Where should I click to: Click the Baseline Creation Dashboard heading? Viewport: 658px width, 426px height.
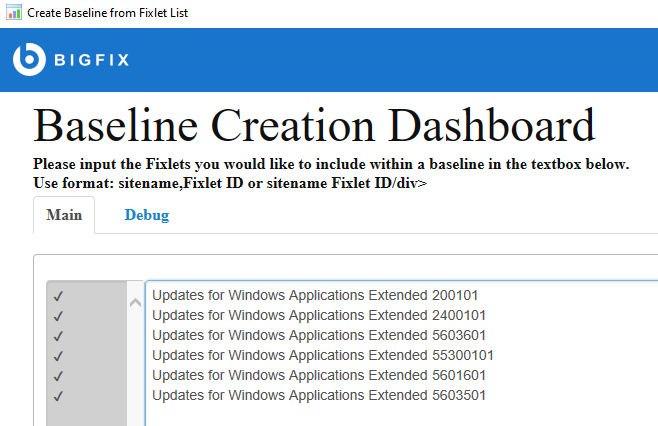(314, 125)
